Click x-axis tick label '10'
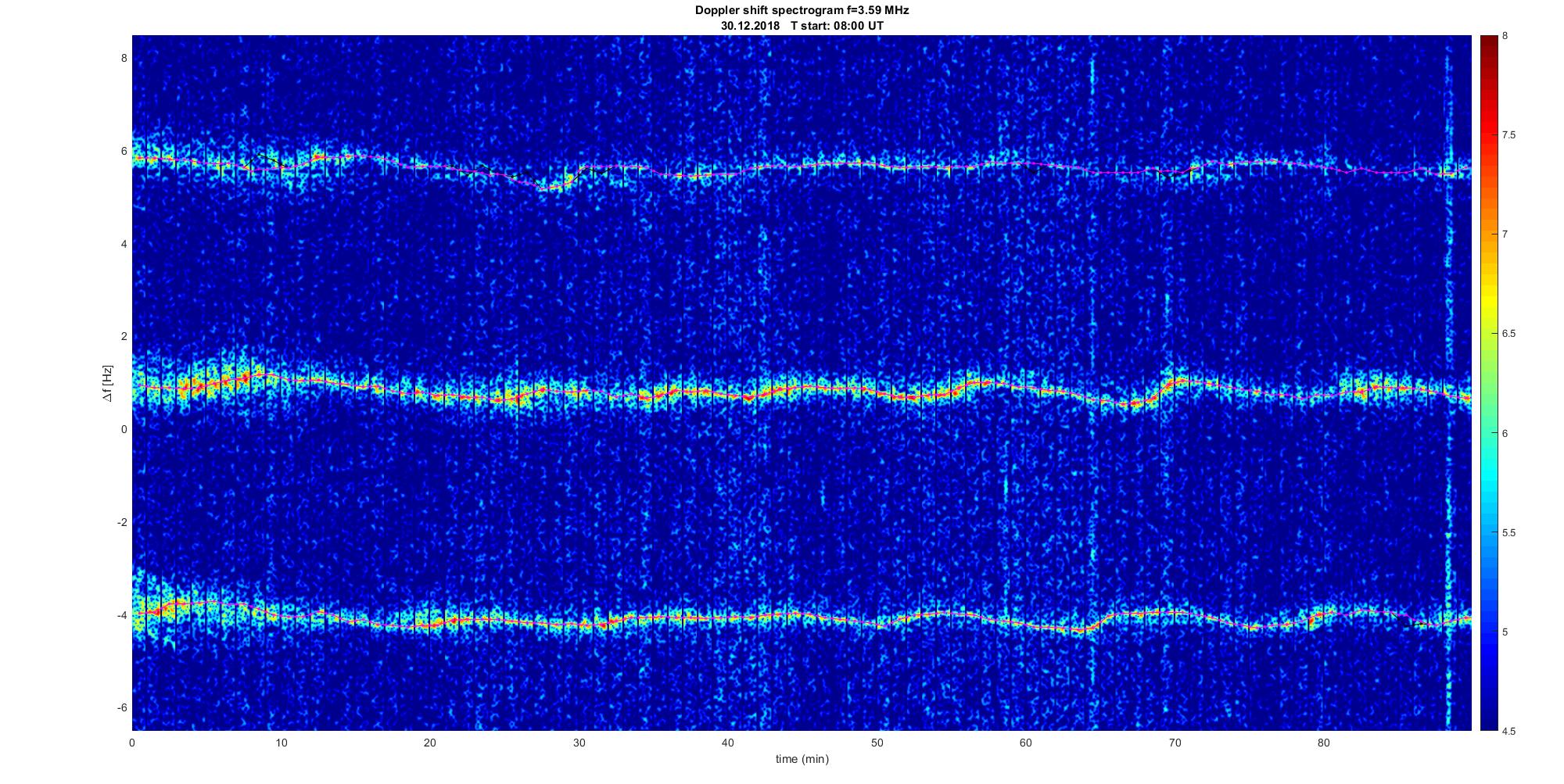This screenshot has width=1564, height=784. coord(281,743)
